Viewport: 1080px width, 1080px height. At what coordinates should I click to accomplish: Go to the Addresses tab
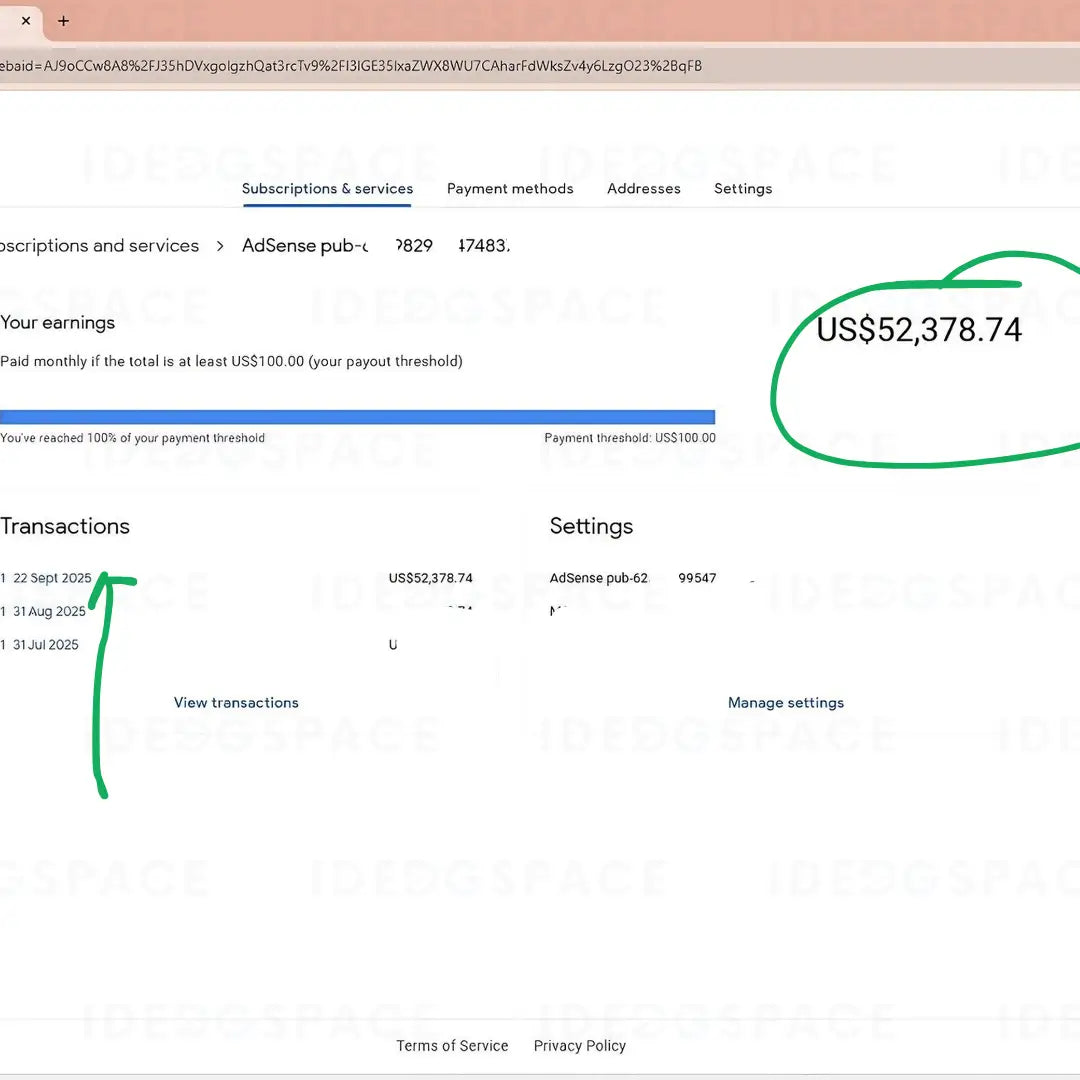(643, 189)
